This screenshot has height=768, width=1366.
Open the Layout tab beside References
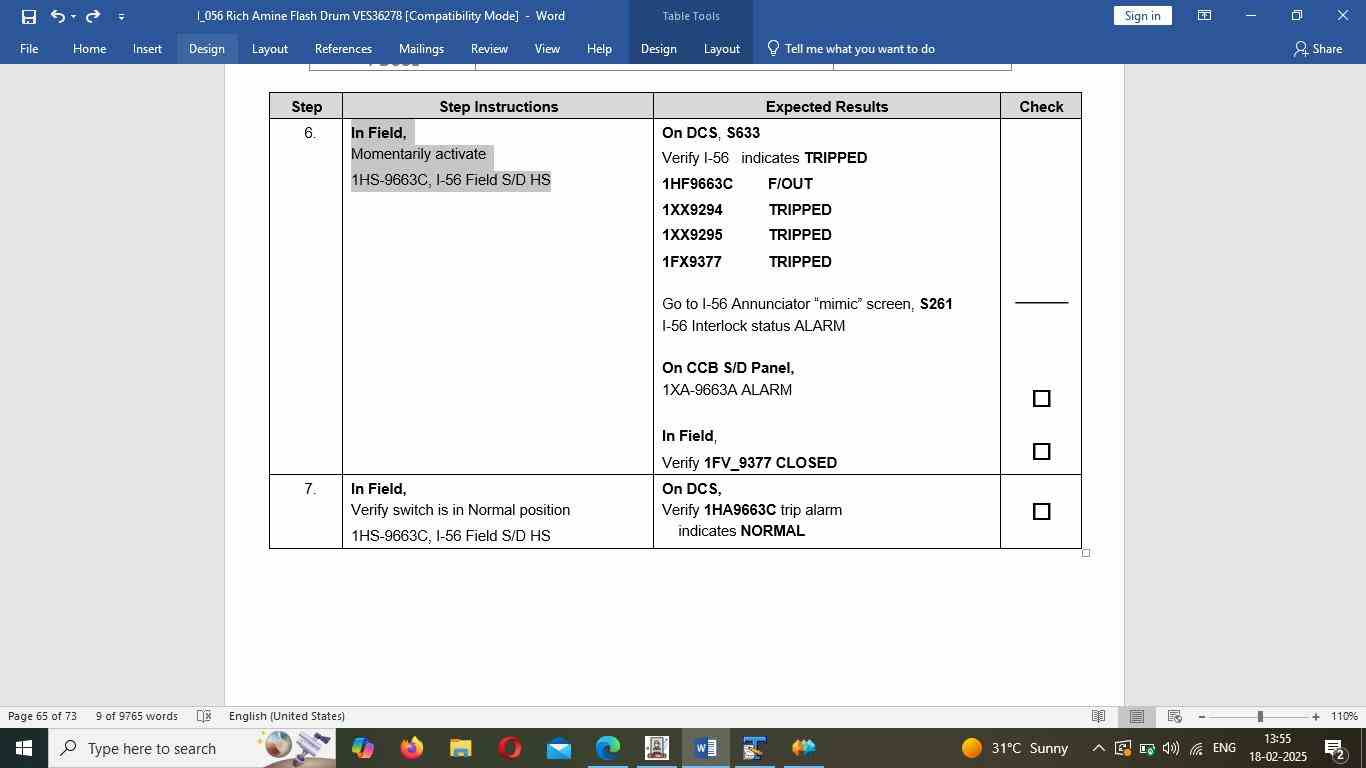(269, 48)
